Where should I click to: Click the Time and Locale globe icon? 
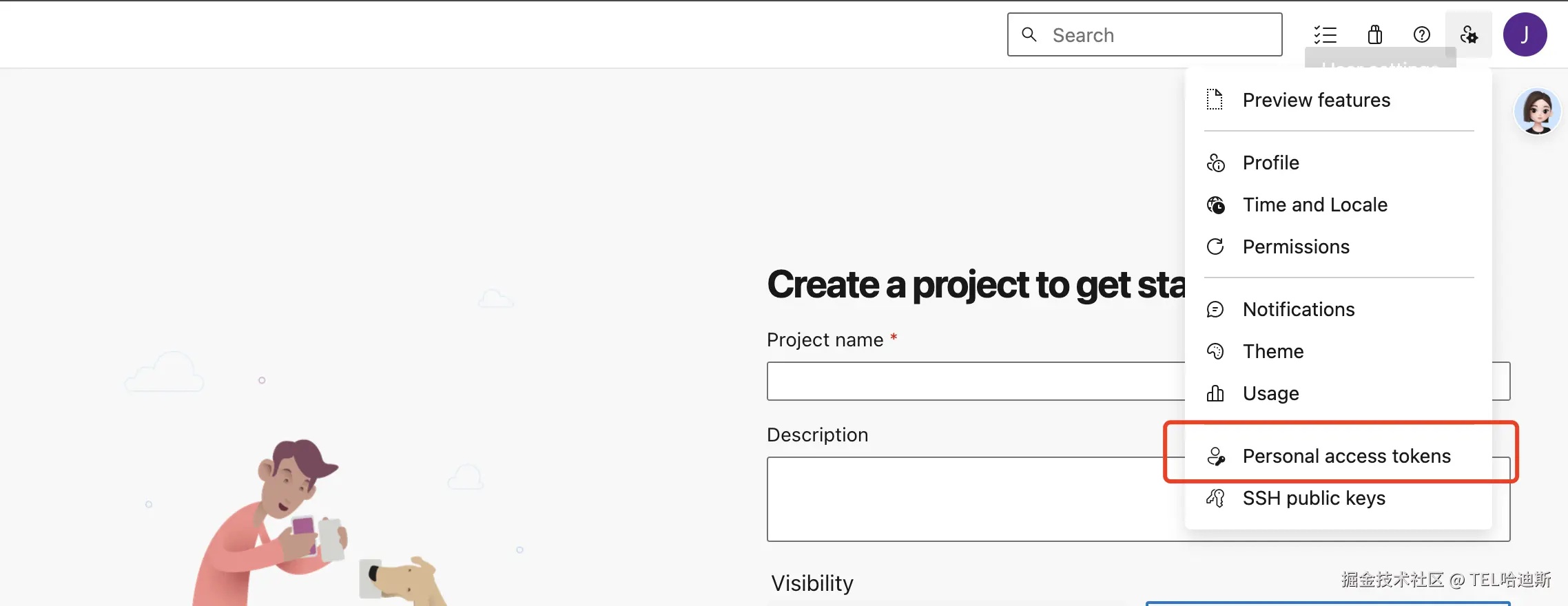1215,205
